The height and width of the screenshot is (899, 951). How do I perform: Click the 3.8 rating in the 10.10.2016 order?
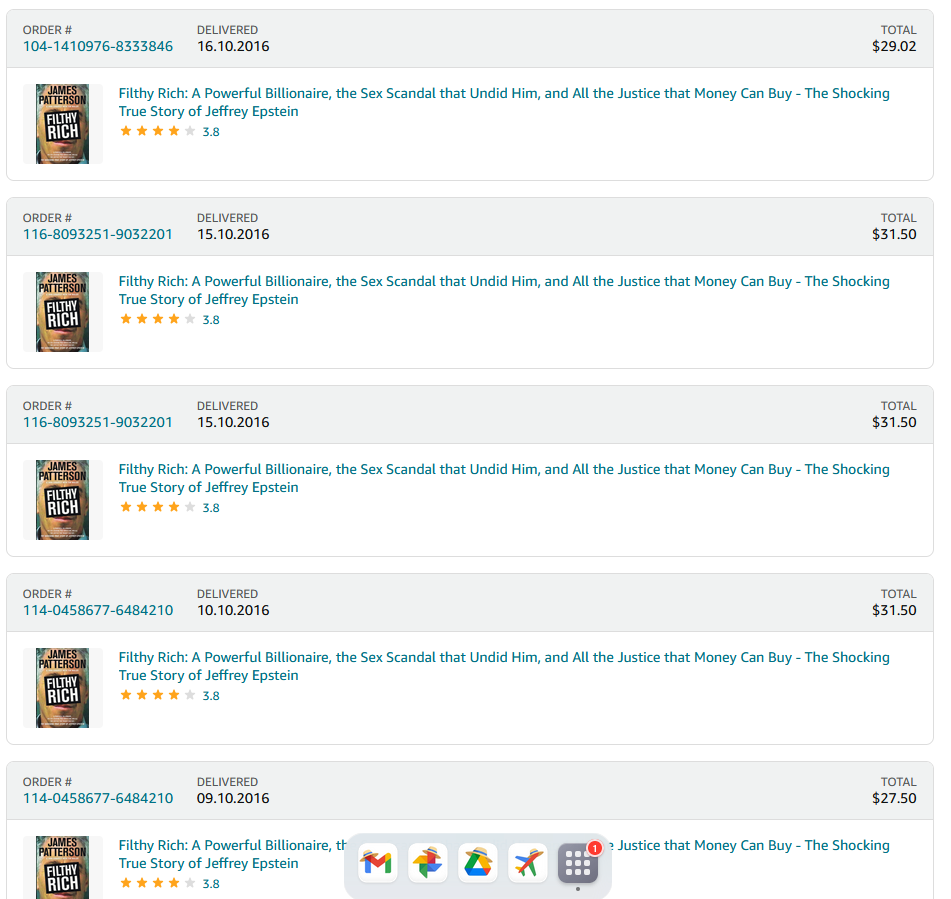210,696
